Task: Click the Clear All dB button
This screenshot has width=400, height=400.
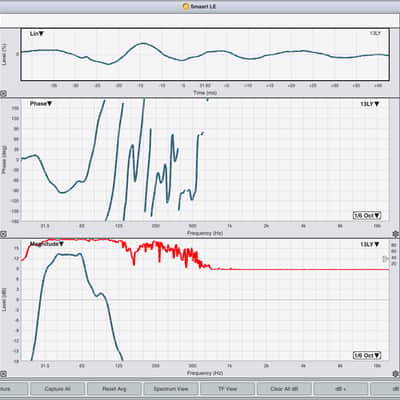Action: [284, 389]
